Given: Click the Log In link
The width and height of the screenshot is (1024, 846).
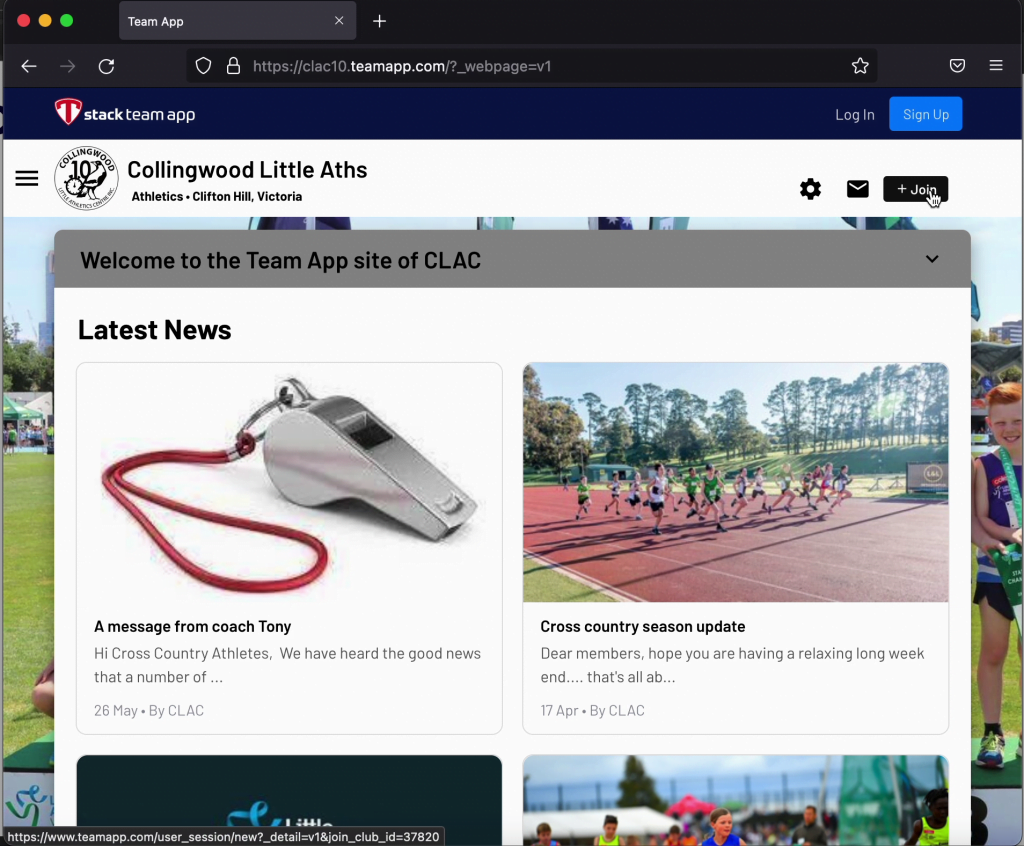Looking at the screenshot, I should point(854,114).
